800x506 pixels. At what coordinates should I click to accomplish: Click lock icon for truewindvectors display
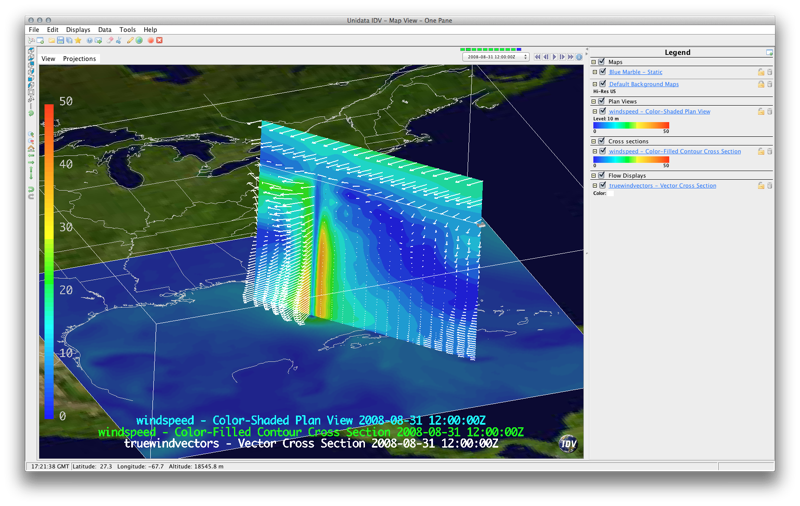761,186
